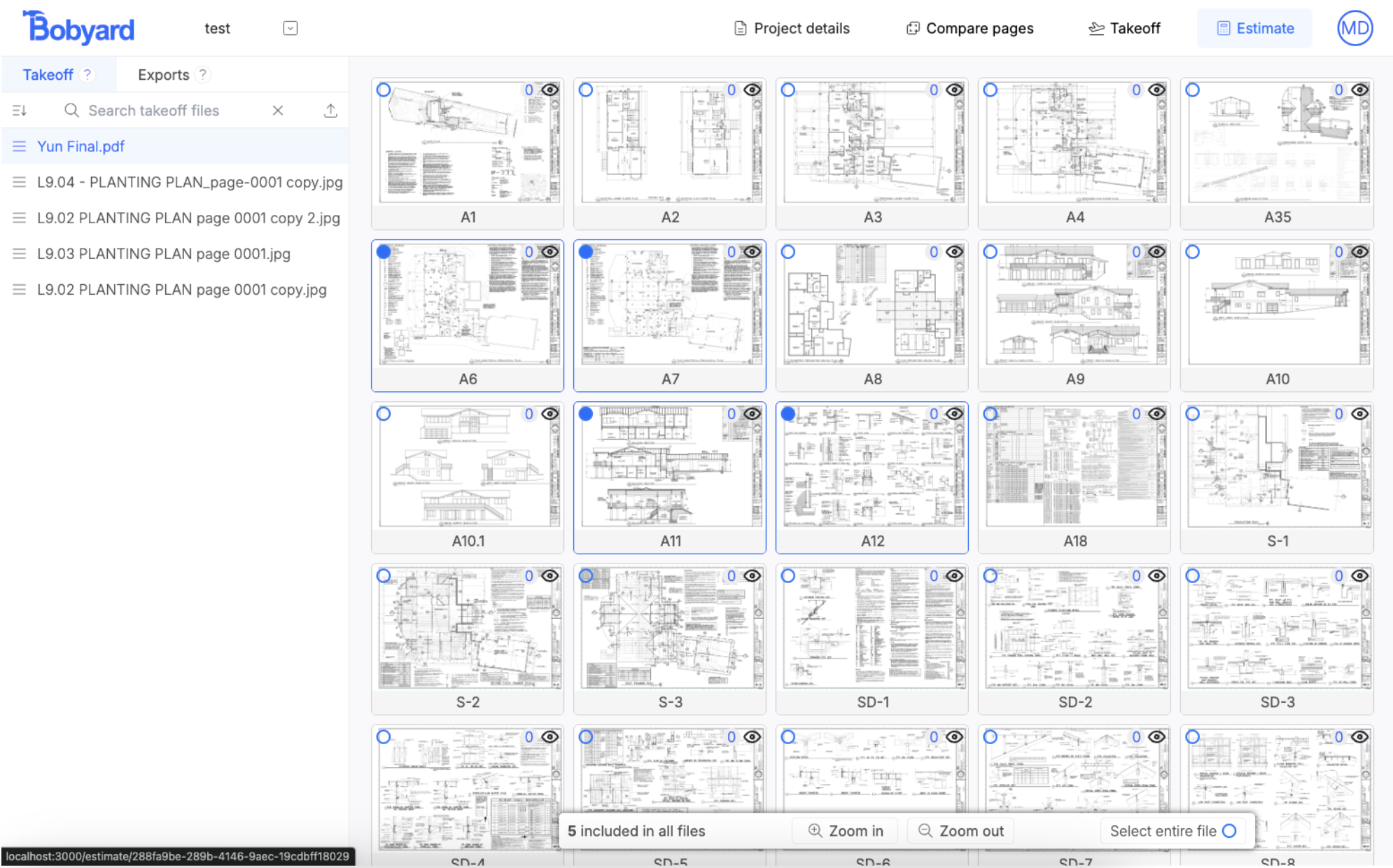The width and height of the screenshot is (1393, 868).
Task: Select page A8 using its circle
Action: pyautogui.click(x=788, y=252)
